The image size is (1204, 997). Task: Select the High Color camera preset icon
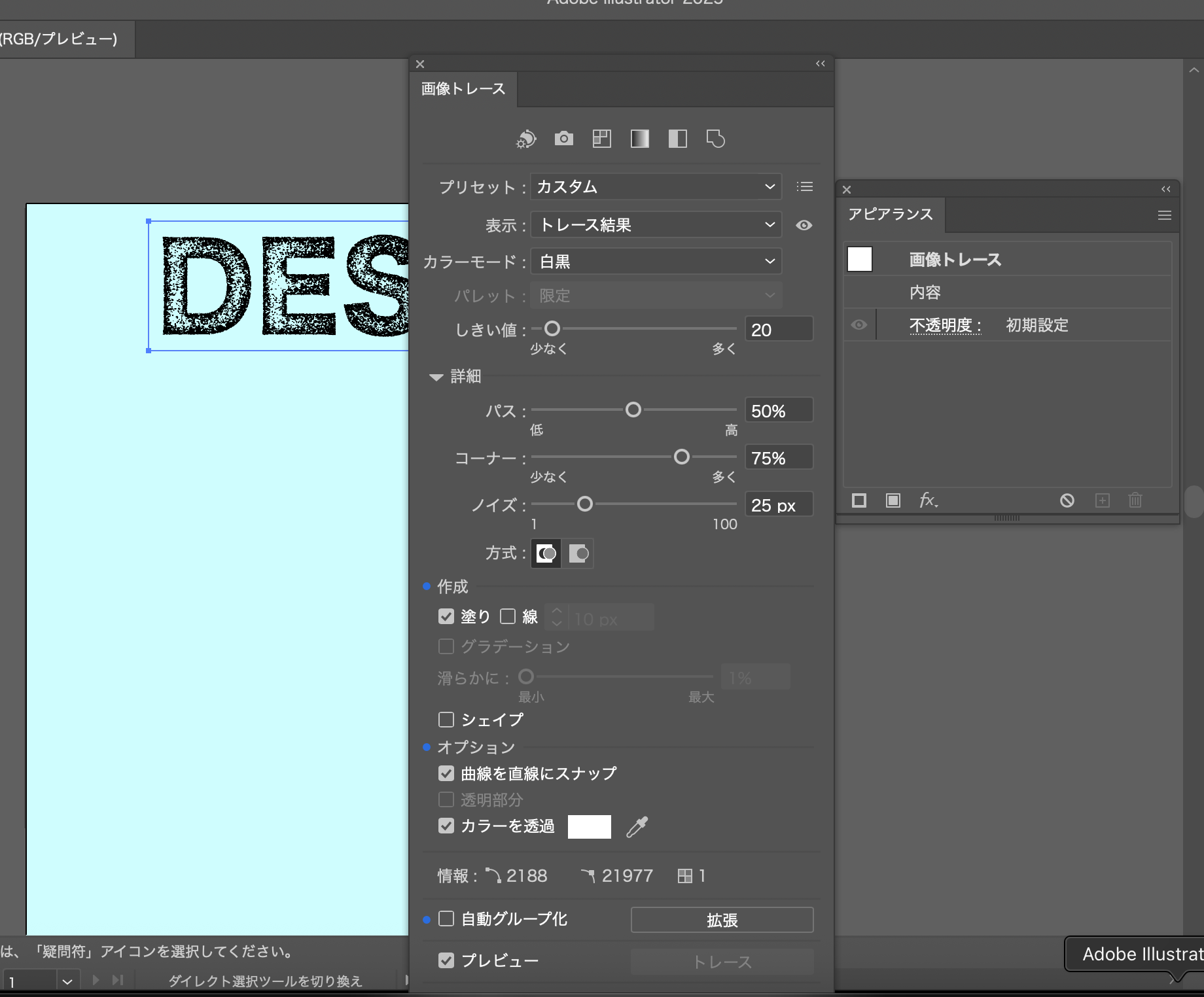pos(563,139)
